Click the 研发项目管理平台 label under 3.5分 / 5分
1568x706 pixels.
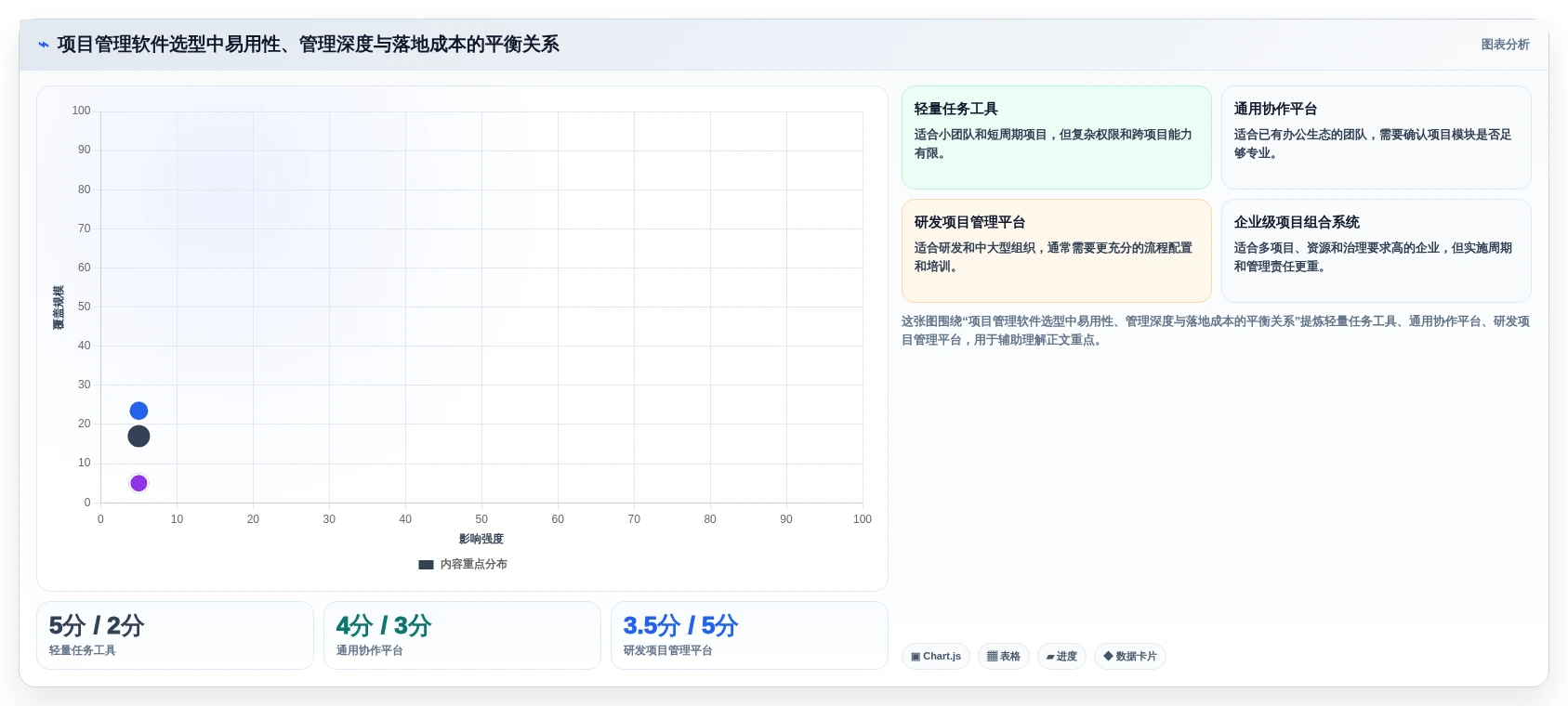[x=668, y=650]
